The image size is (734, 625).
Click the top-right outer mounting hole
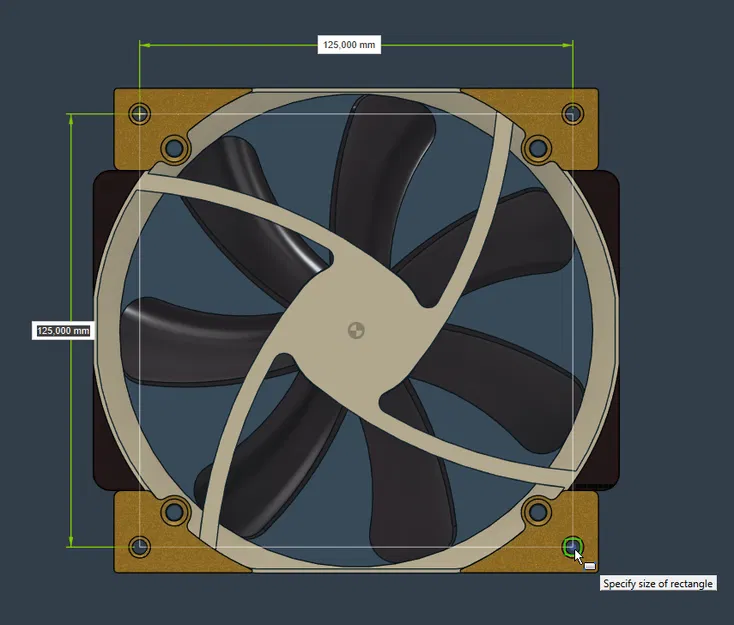click(x=573, y=114)
